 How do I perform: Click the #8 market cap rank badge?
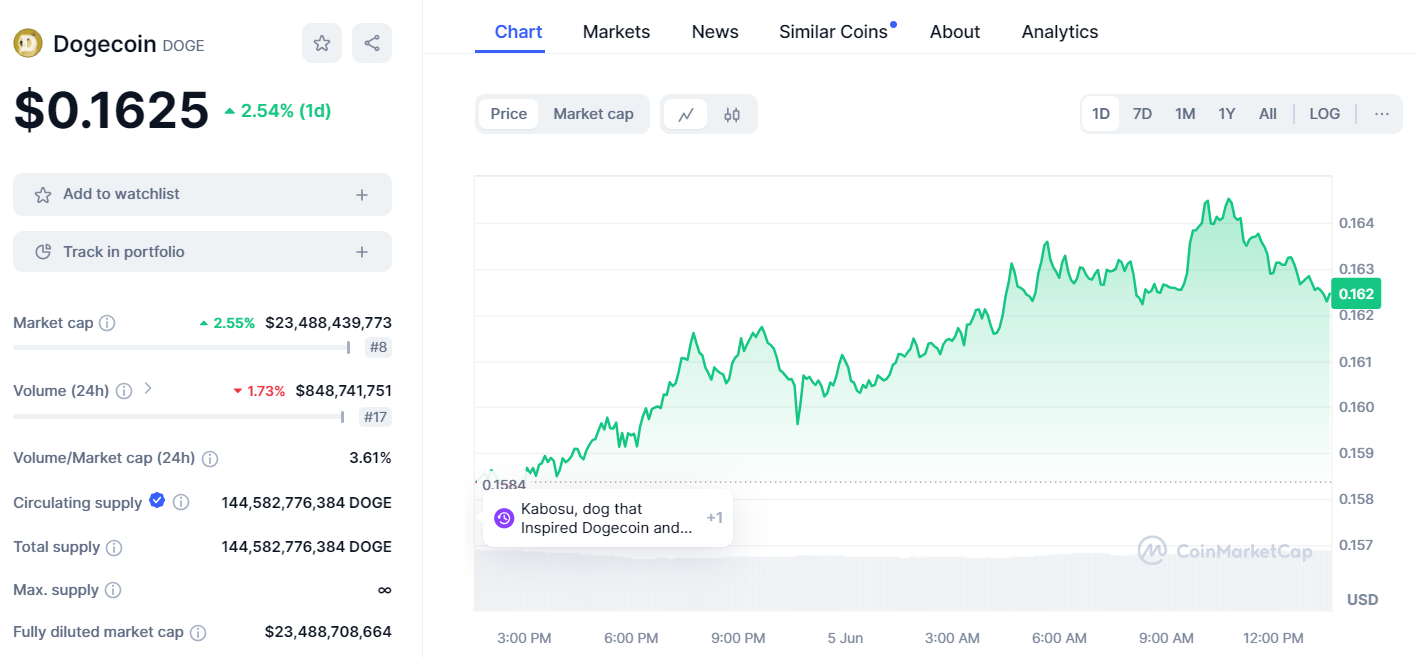pos(378,348)
